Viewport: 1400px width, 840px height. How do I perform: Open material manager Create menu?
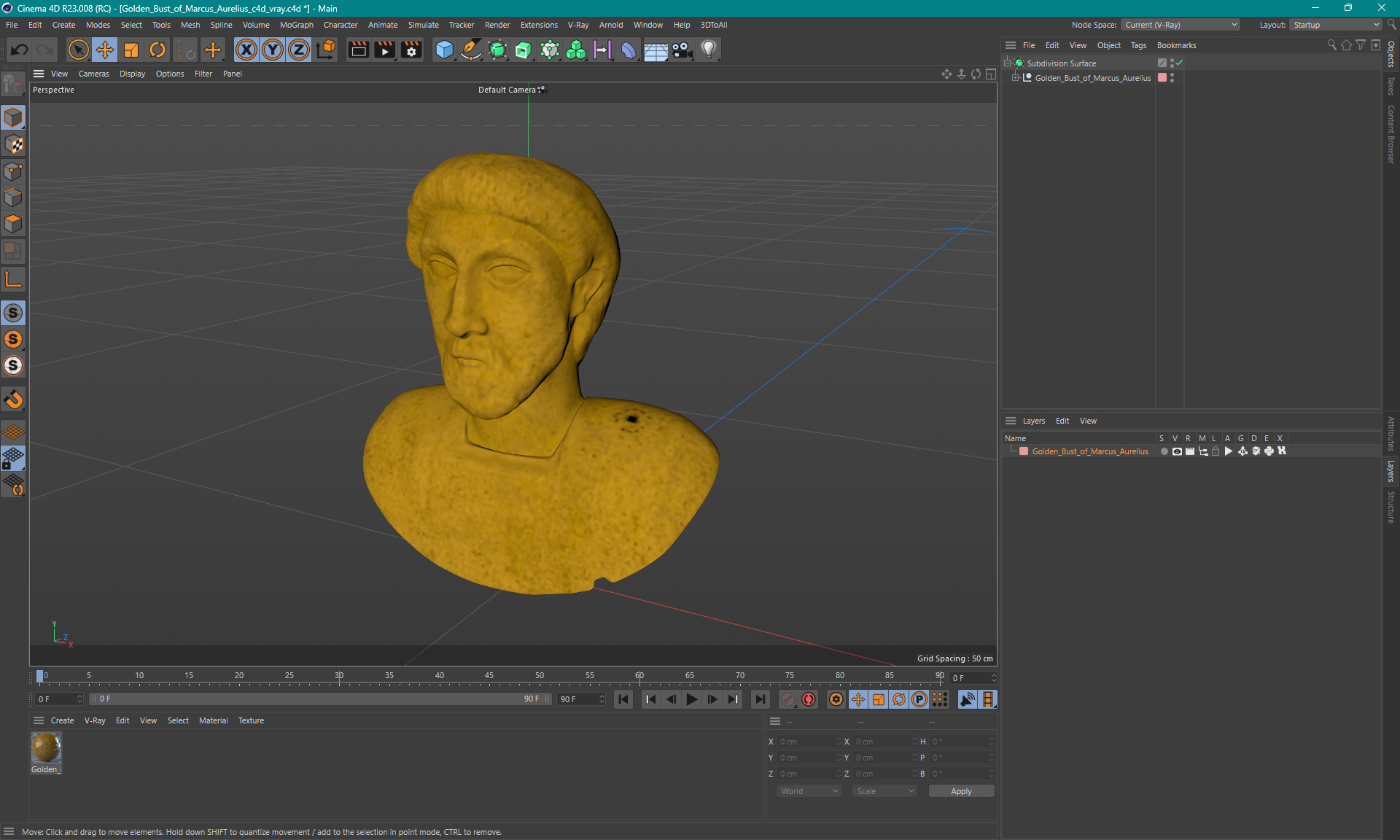click(x=62, y=720)
